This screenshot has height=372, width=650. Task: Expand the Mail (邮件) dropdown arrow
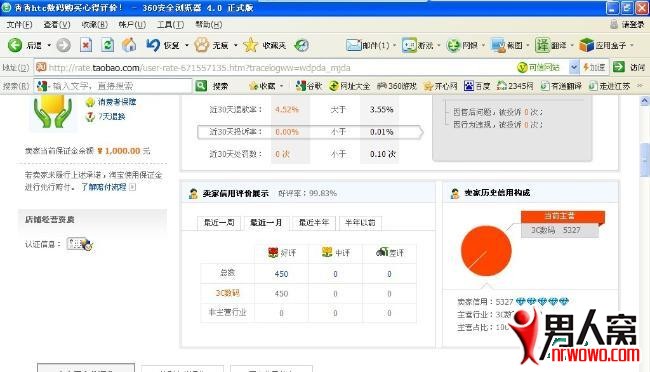coord(394,45)
